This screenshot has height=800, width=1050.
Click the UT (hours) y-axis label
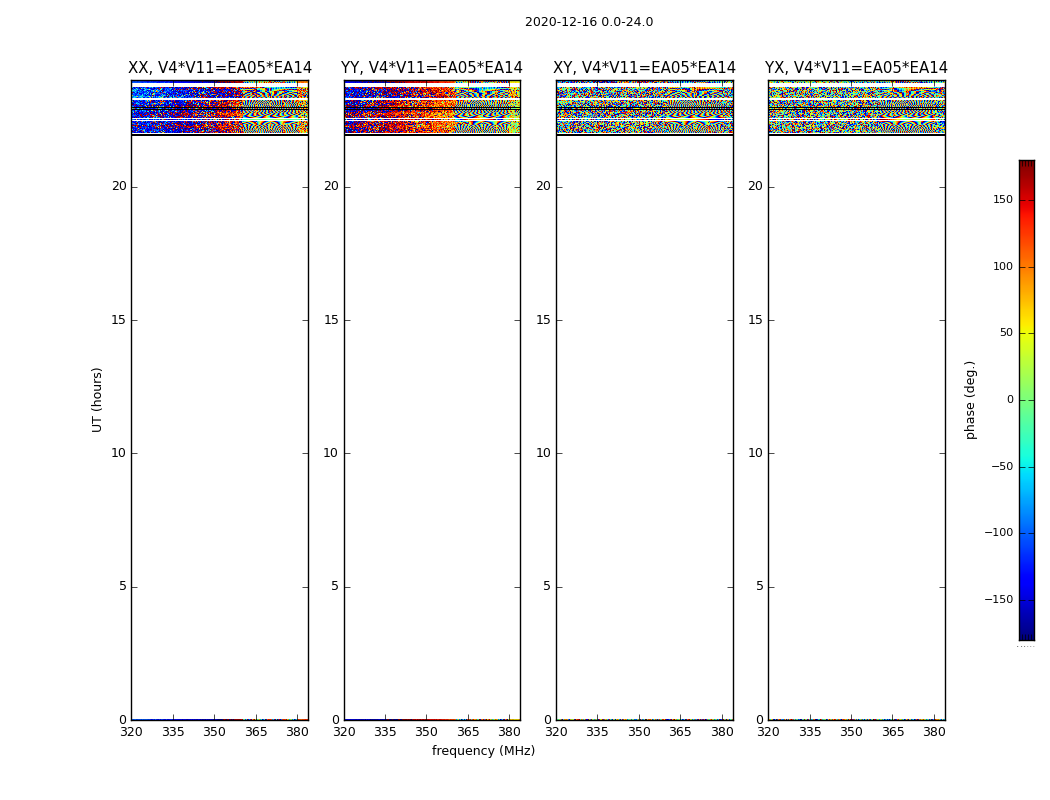pos(98,399)
